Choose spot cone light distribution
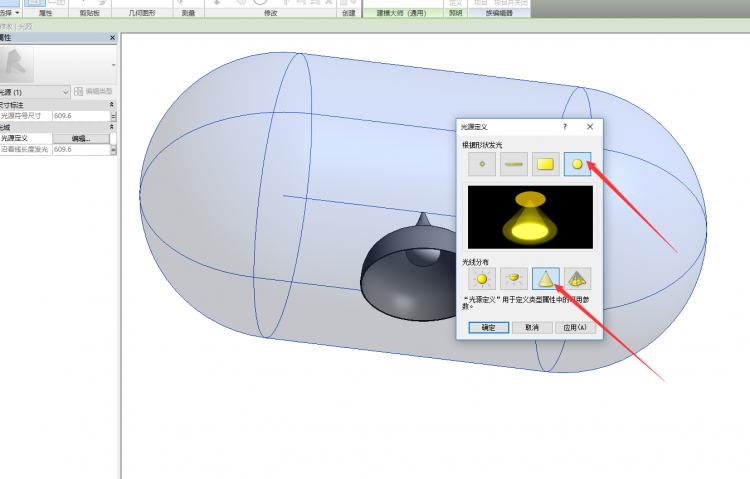 click(x=545, y=278)
